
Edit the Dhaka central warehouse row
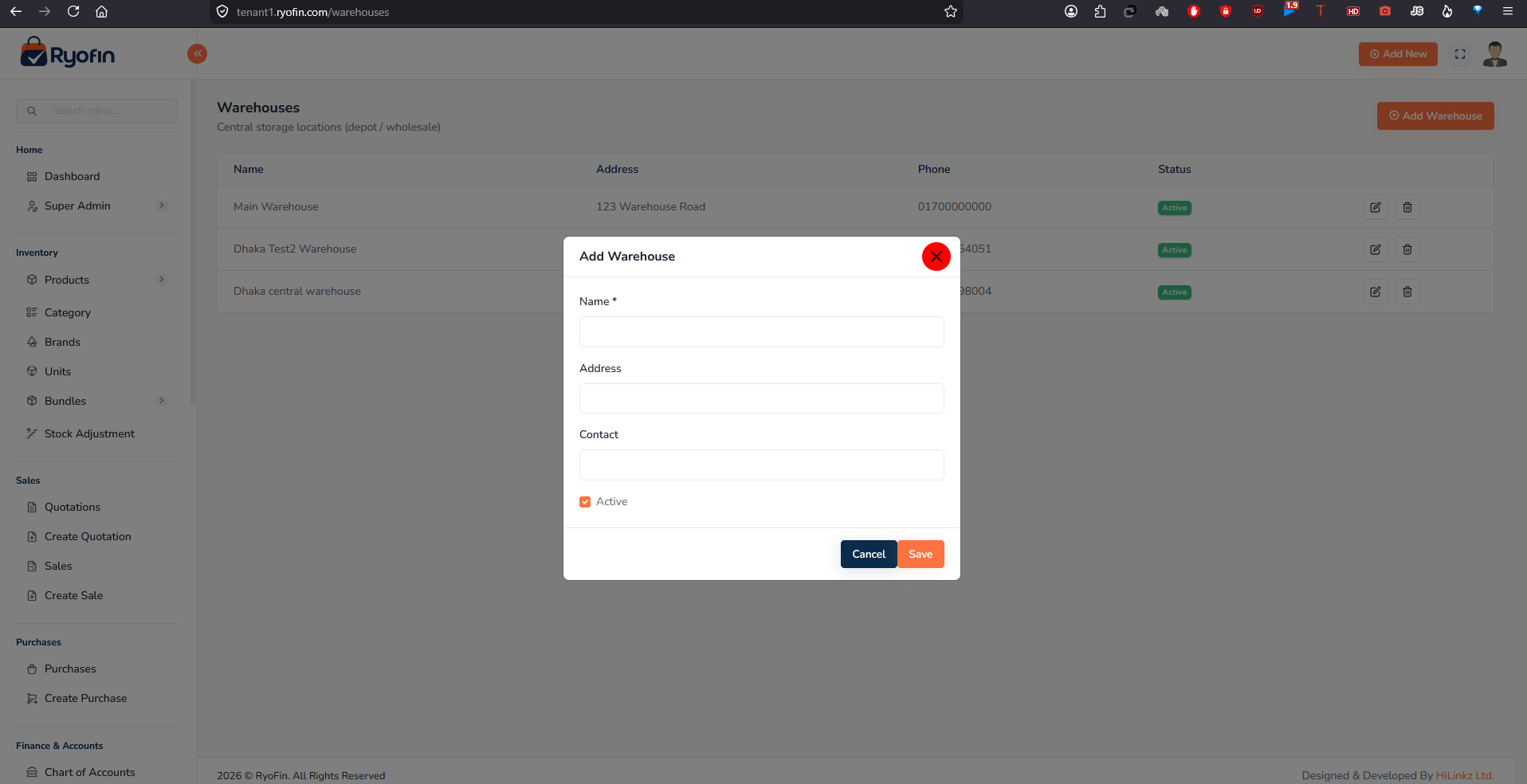pos(1376,292)
